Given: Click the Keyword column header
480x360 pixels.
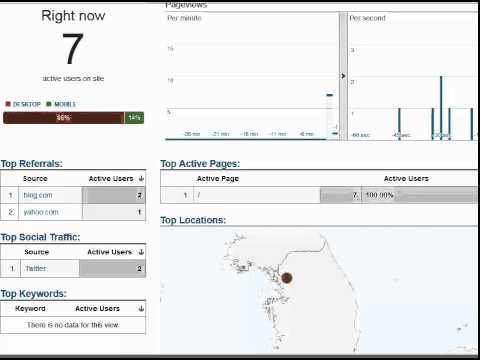Looking at the screenshot, I should point(30,309).
